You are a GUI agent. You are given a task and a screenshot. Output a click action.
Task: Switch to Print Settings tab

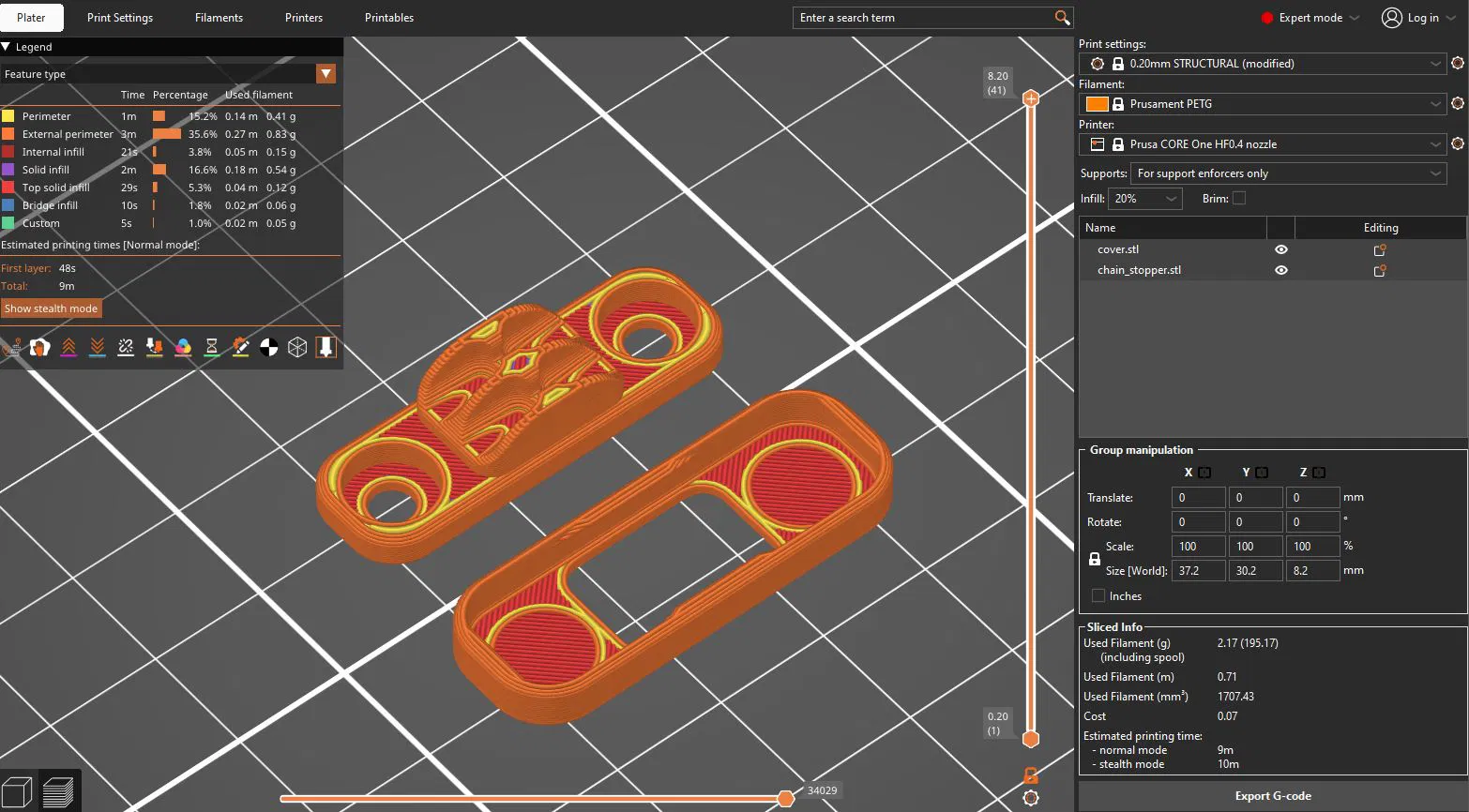click(x=120, y=18)
